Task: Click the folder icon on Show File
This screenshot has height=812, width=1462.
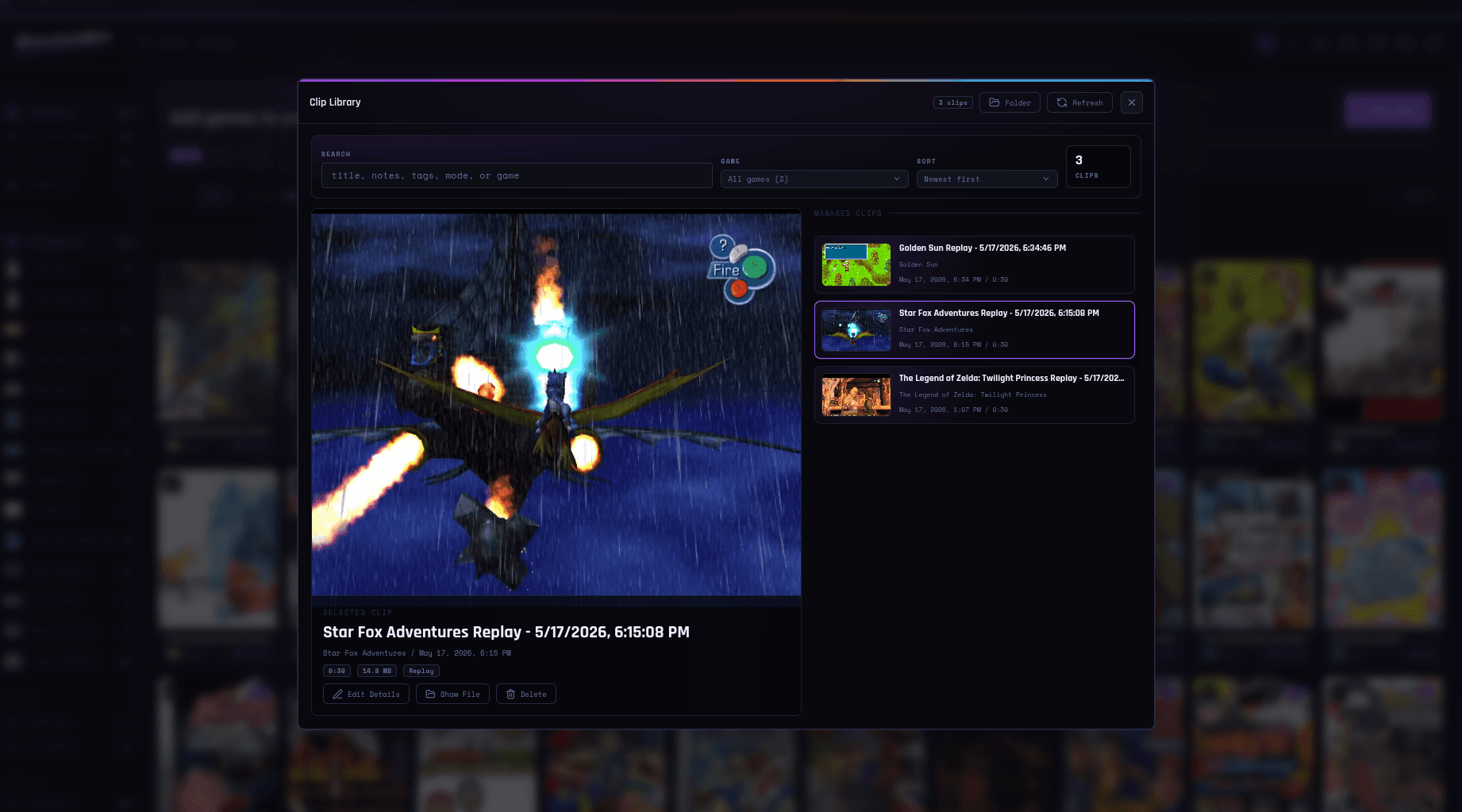Action: point(430,694)
